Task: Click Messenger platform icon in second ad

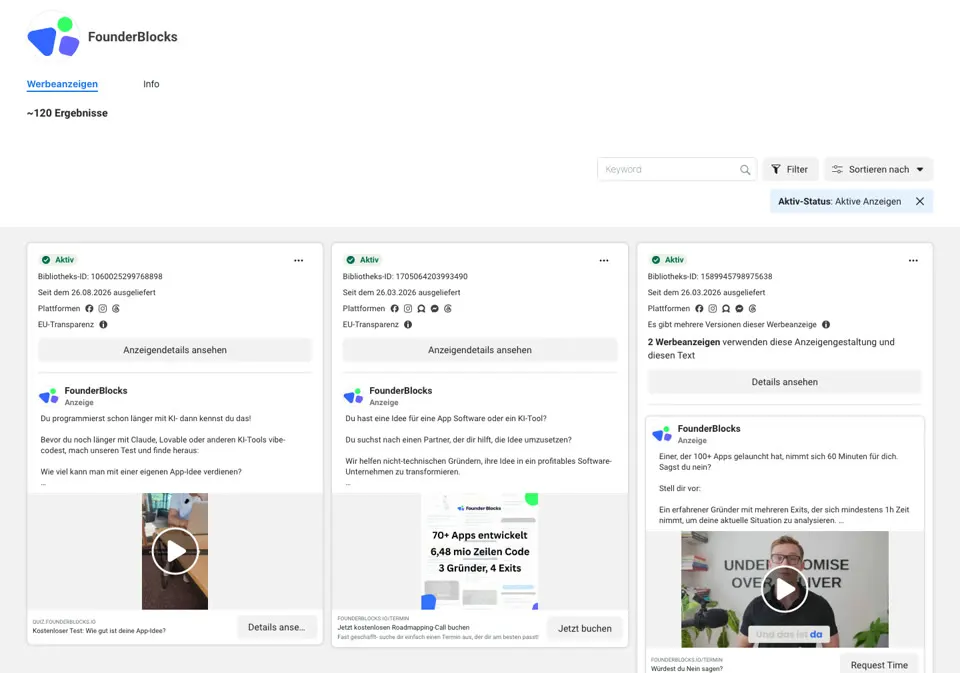Action: pos(435,309)
